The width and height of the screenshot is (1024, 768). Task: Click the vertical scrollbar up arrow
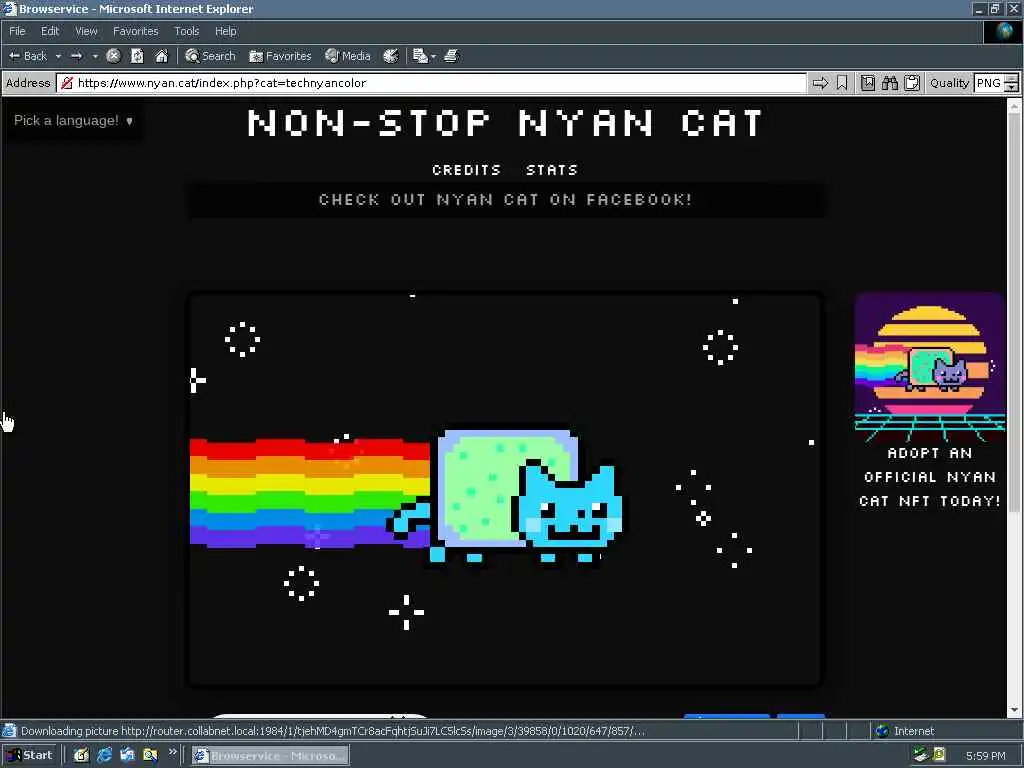click(x=1014, y=104)
